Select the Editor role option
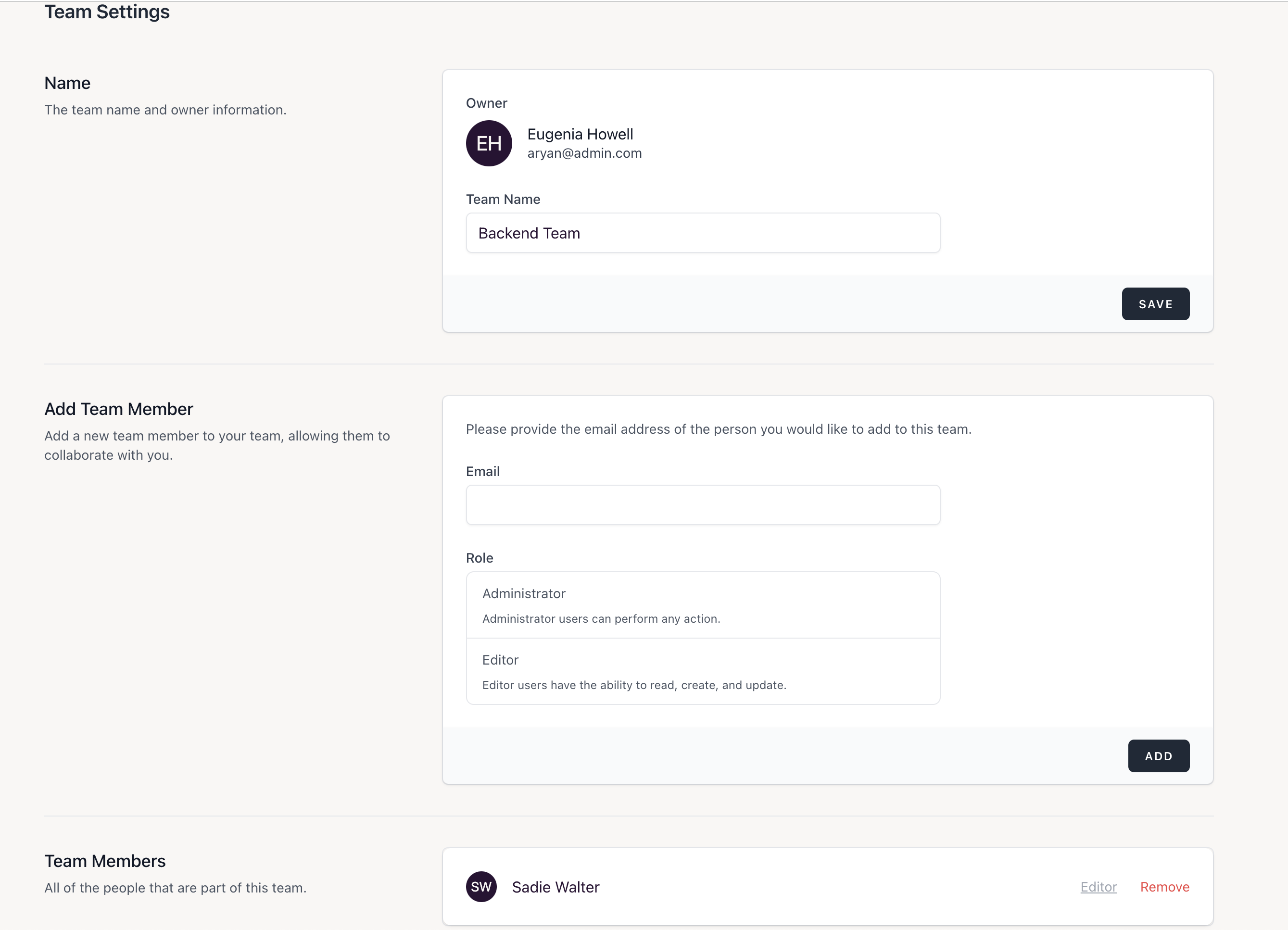1288x930 pixels. [703, 672]
